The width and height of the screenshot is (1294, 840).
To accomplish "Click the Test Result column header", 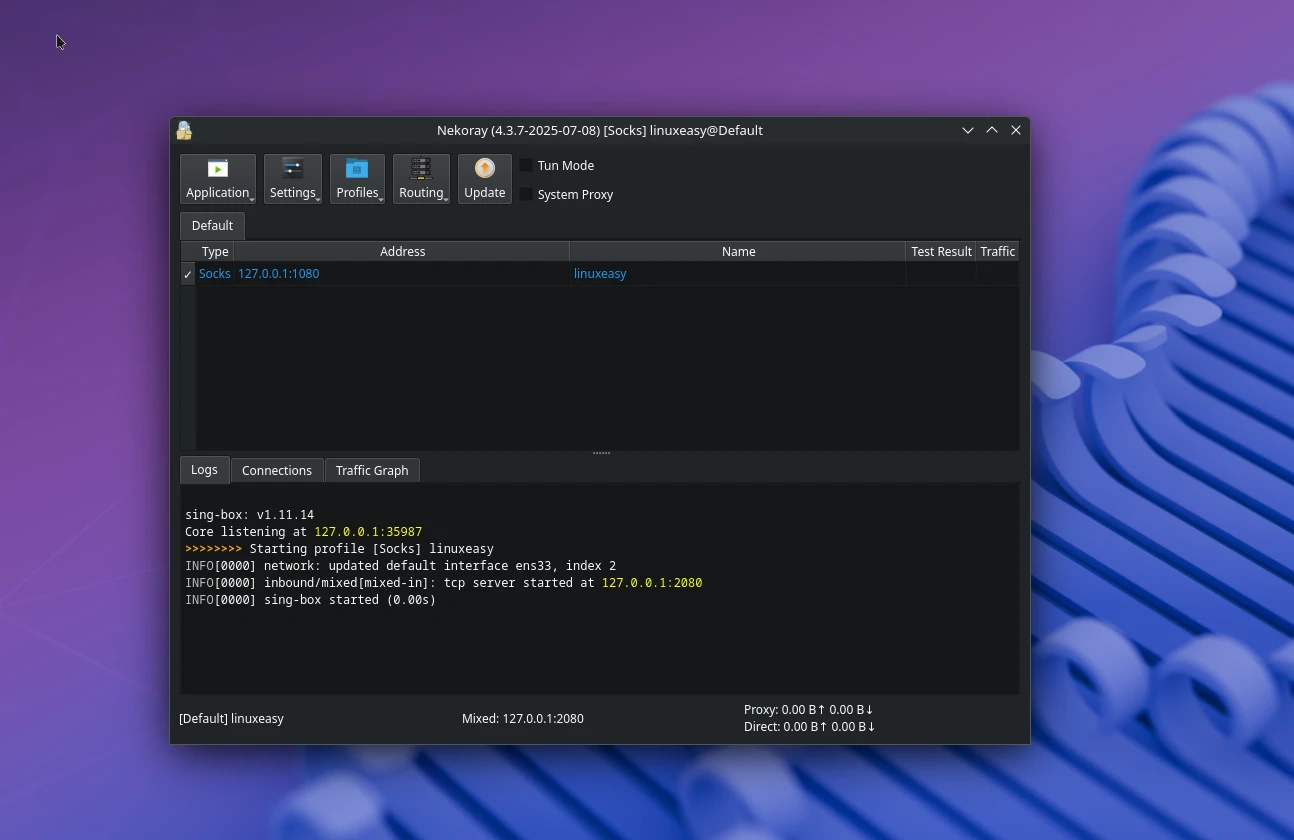I will 940,251.
